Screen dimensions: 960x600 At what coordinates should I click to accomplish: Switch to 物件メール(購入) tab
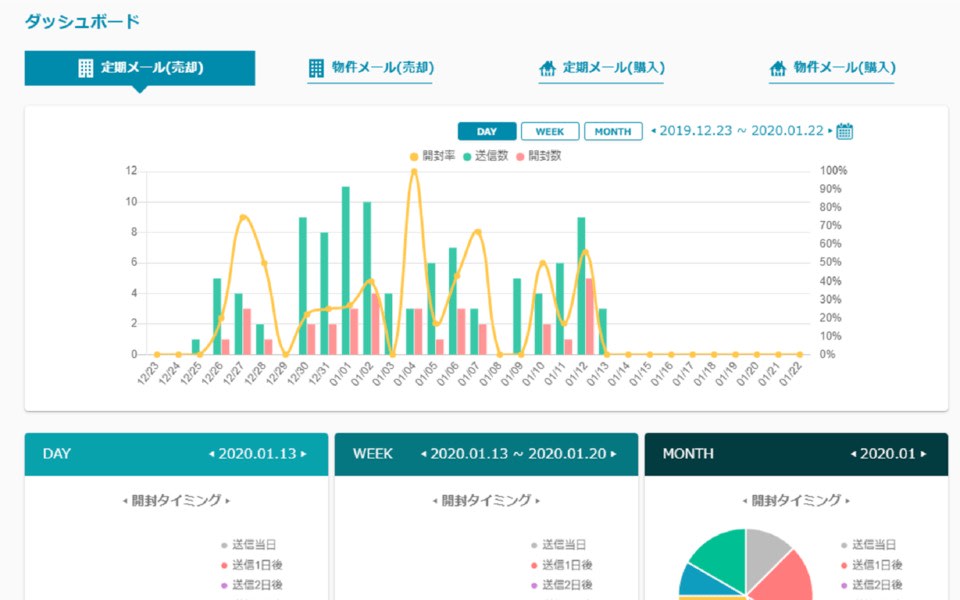[x=832, y=68]
